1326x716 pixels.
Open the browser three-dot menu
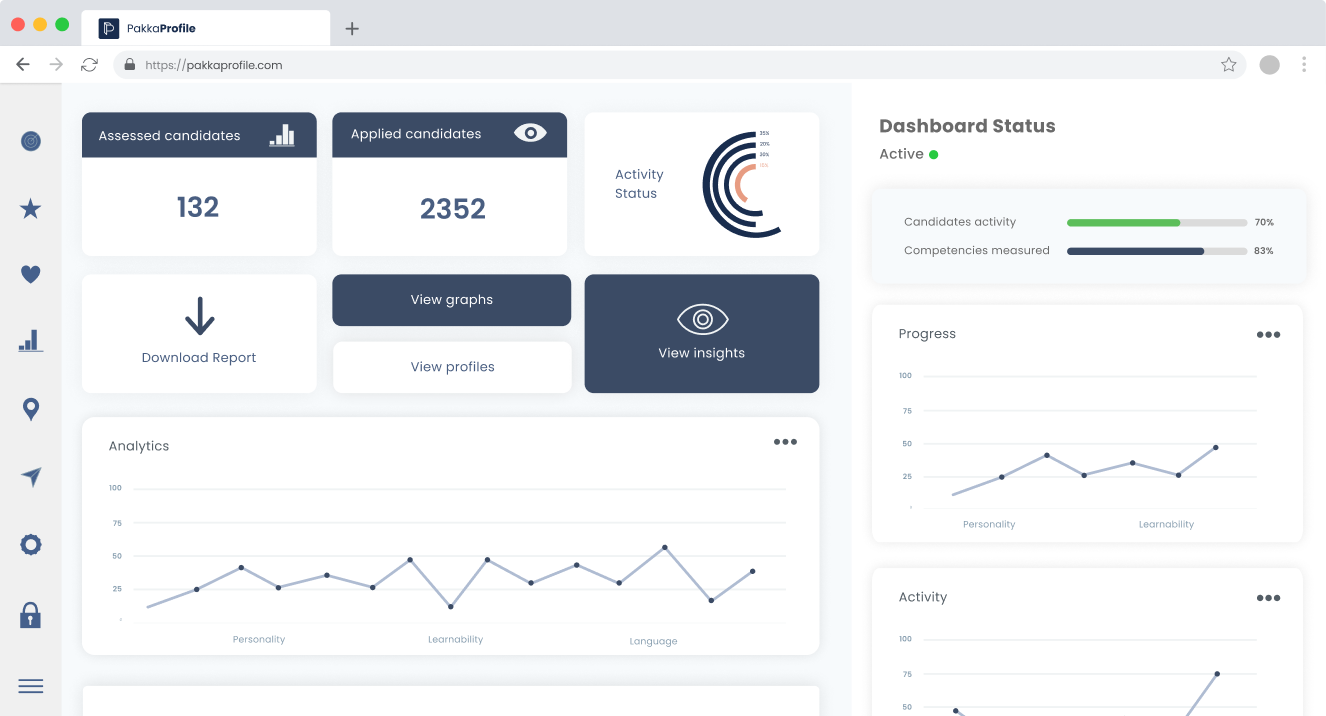pos(1304,65)
